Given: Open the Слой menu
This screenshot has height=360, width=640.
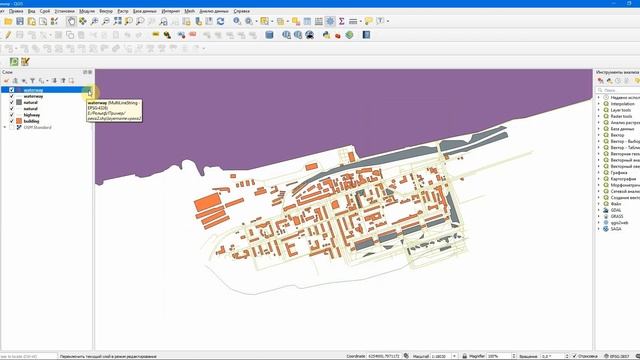Looking at the screenshot, I should tap(44, 11).
